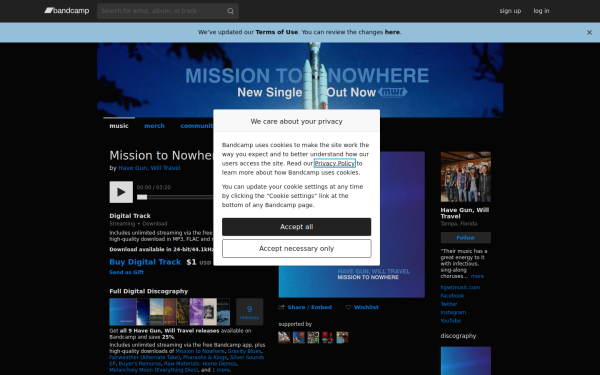Expand the bio 'more' link
The height and width of the screenshot is (375, 600).
(x=477, y=276)
